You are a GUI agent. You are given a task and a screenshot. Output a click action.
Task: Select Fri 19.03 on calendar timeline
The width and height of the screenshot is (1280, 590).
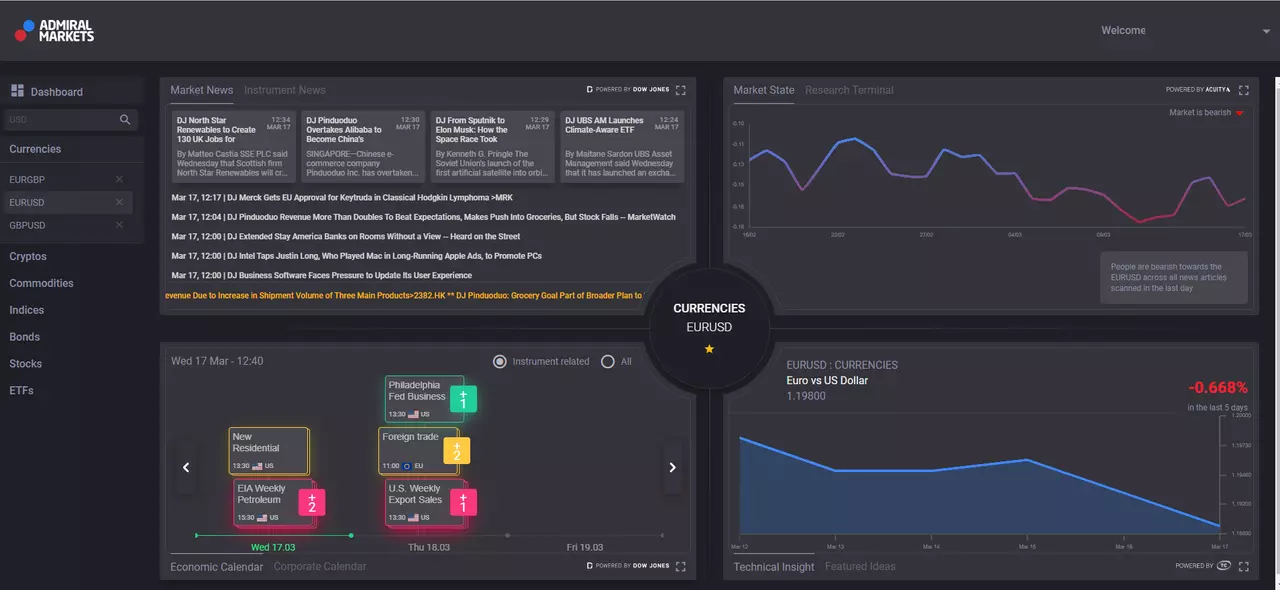[585, 547]
